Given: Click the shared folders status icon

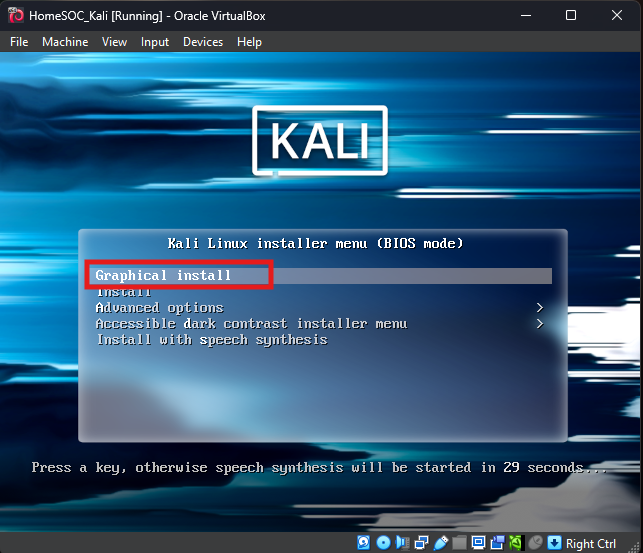Looking at the screenshot, I should pos(459,543).
